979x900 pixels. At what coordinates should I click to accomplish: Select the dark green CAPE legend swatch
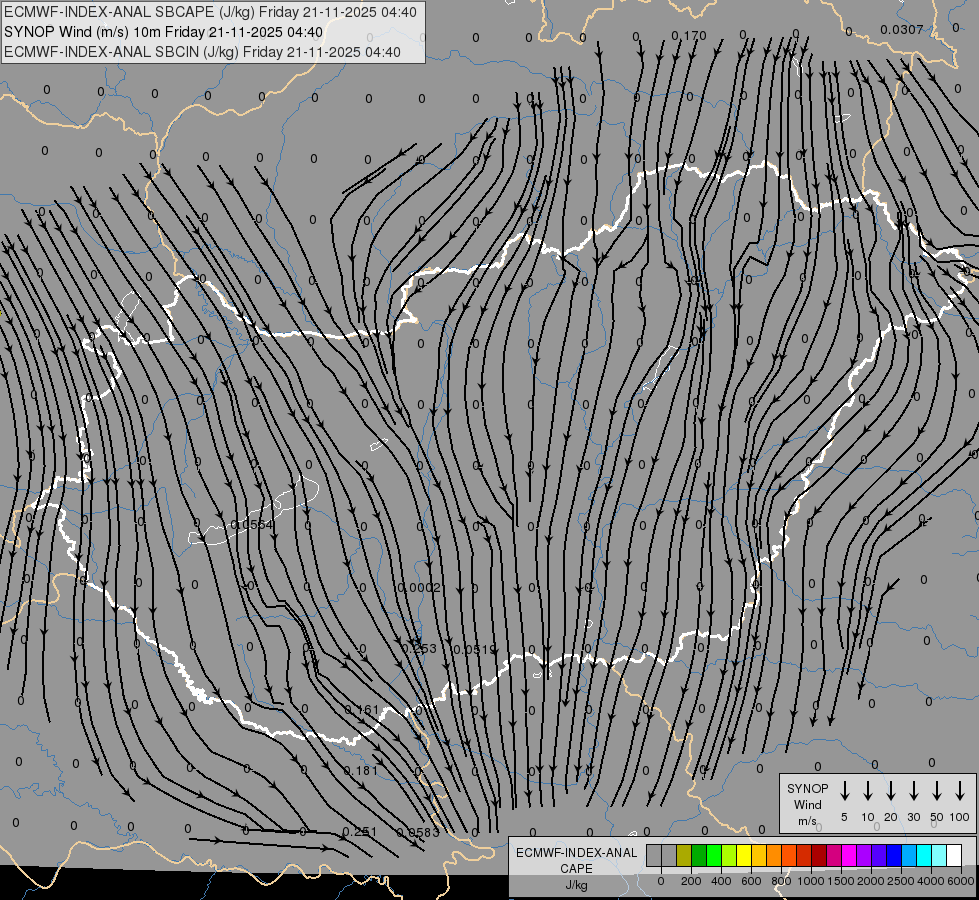coord(699,855)
